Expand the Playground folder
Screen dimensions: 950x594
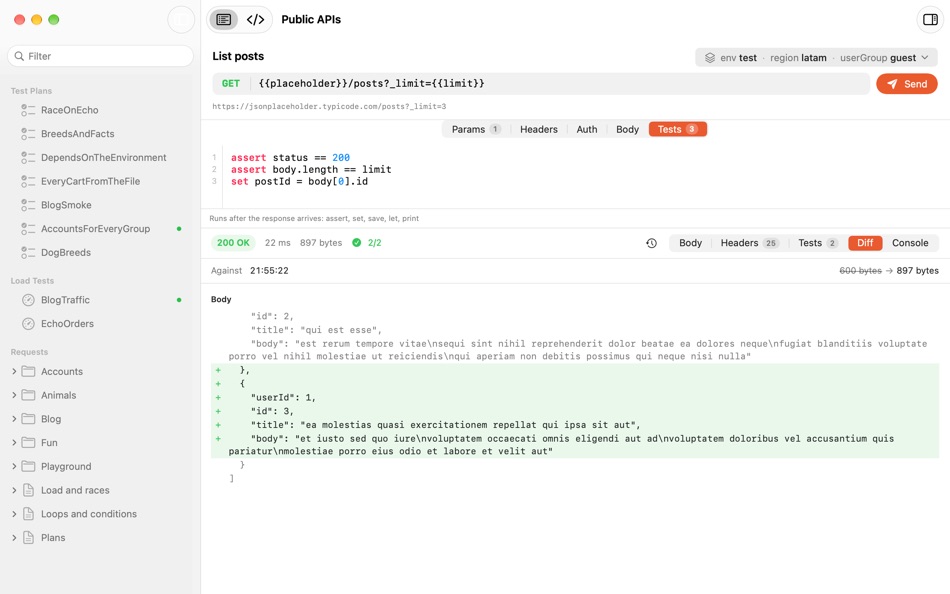14,466
